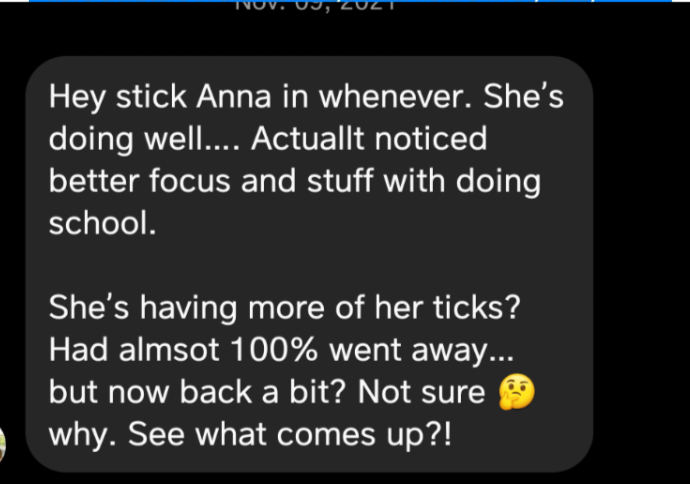Click the word "Anna" in the message
This screenshot has width=690, height=484.
[x=234, y=96]
